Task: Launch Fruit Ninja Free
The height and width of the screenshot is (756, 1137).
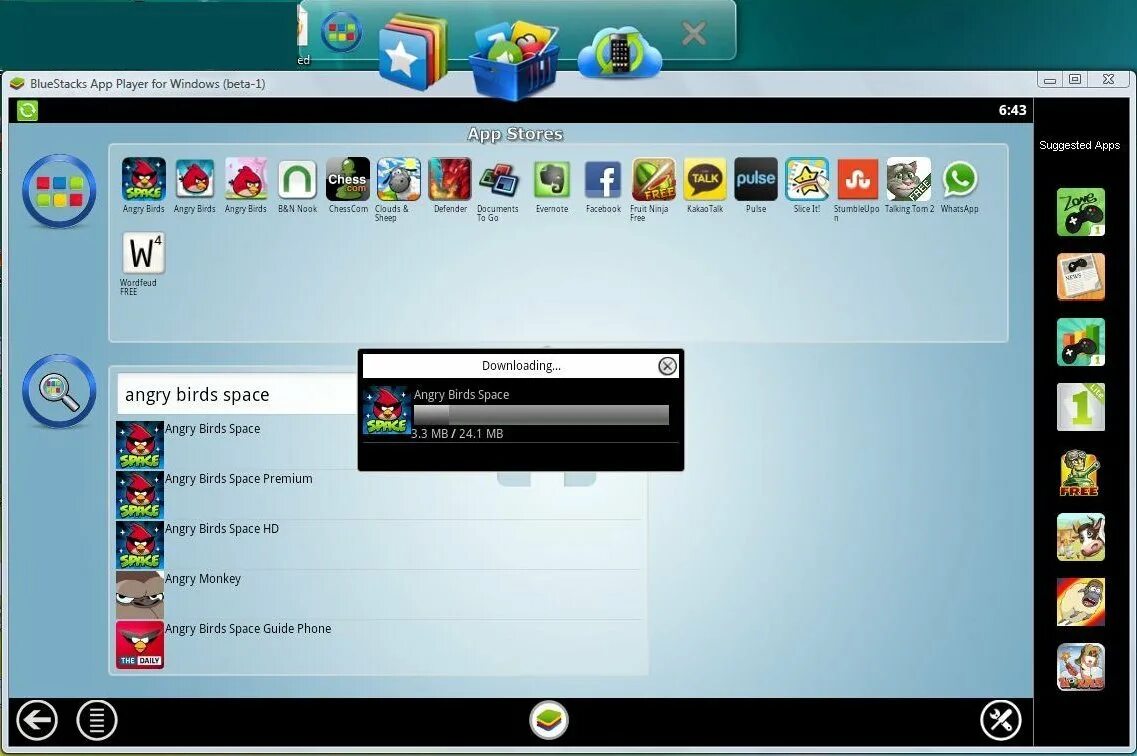Action: [x=653, y=179]
